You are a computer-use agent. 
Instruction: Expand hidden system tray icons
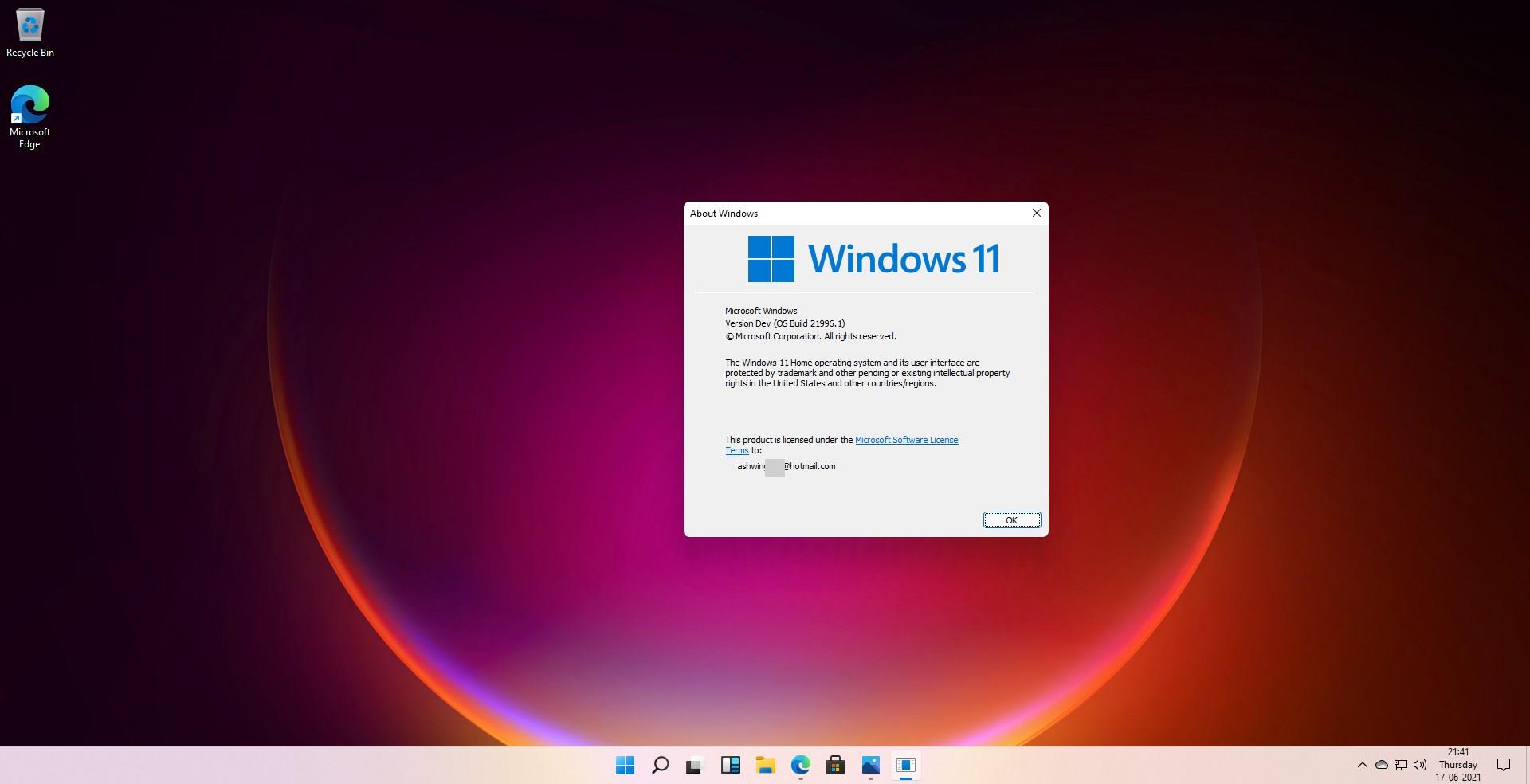1362,766
